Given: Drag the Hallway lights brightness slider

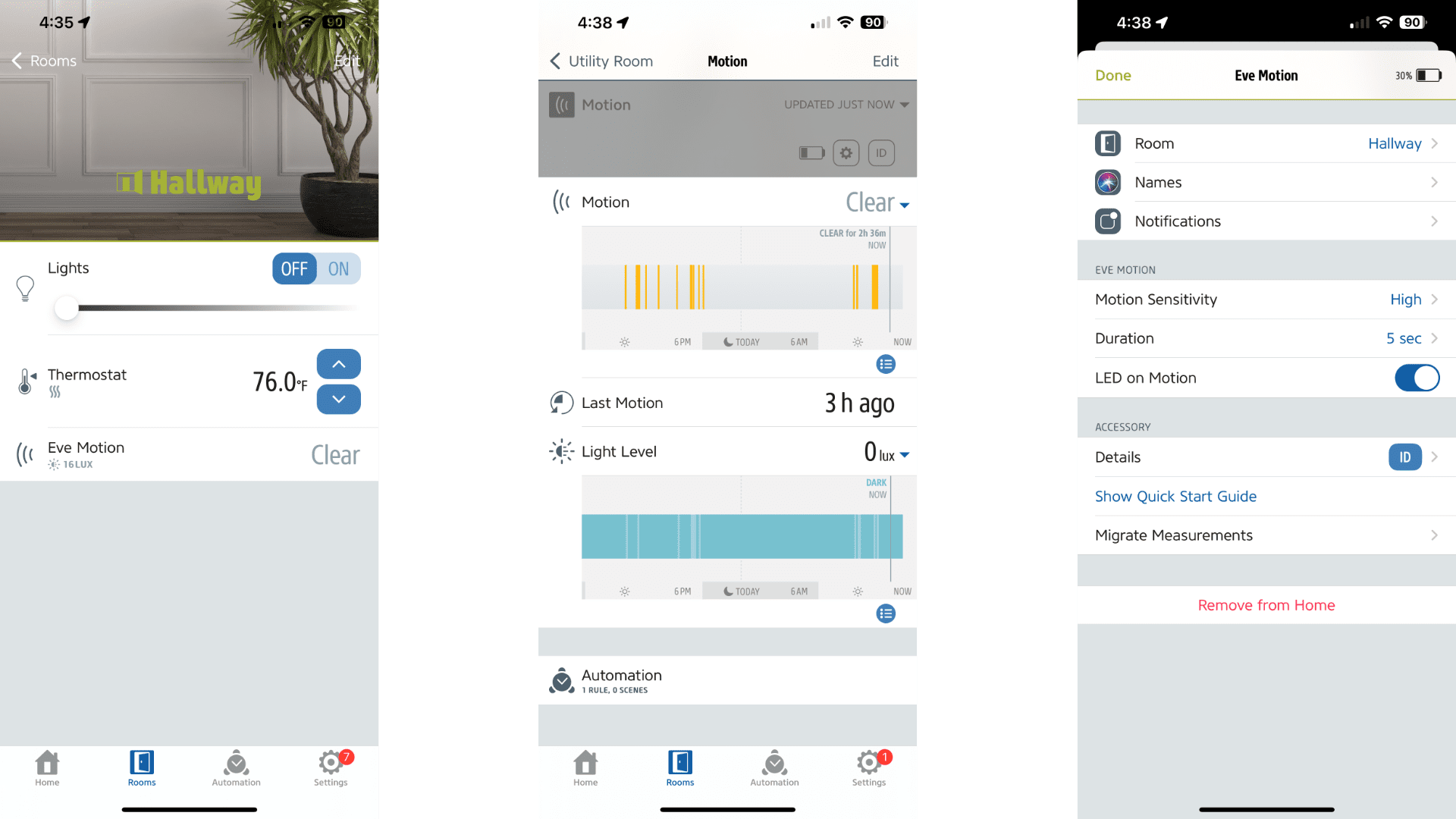Looking at the screenshot, I should click(x=65, y=307).
